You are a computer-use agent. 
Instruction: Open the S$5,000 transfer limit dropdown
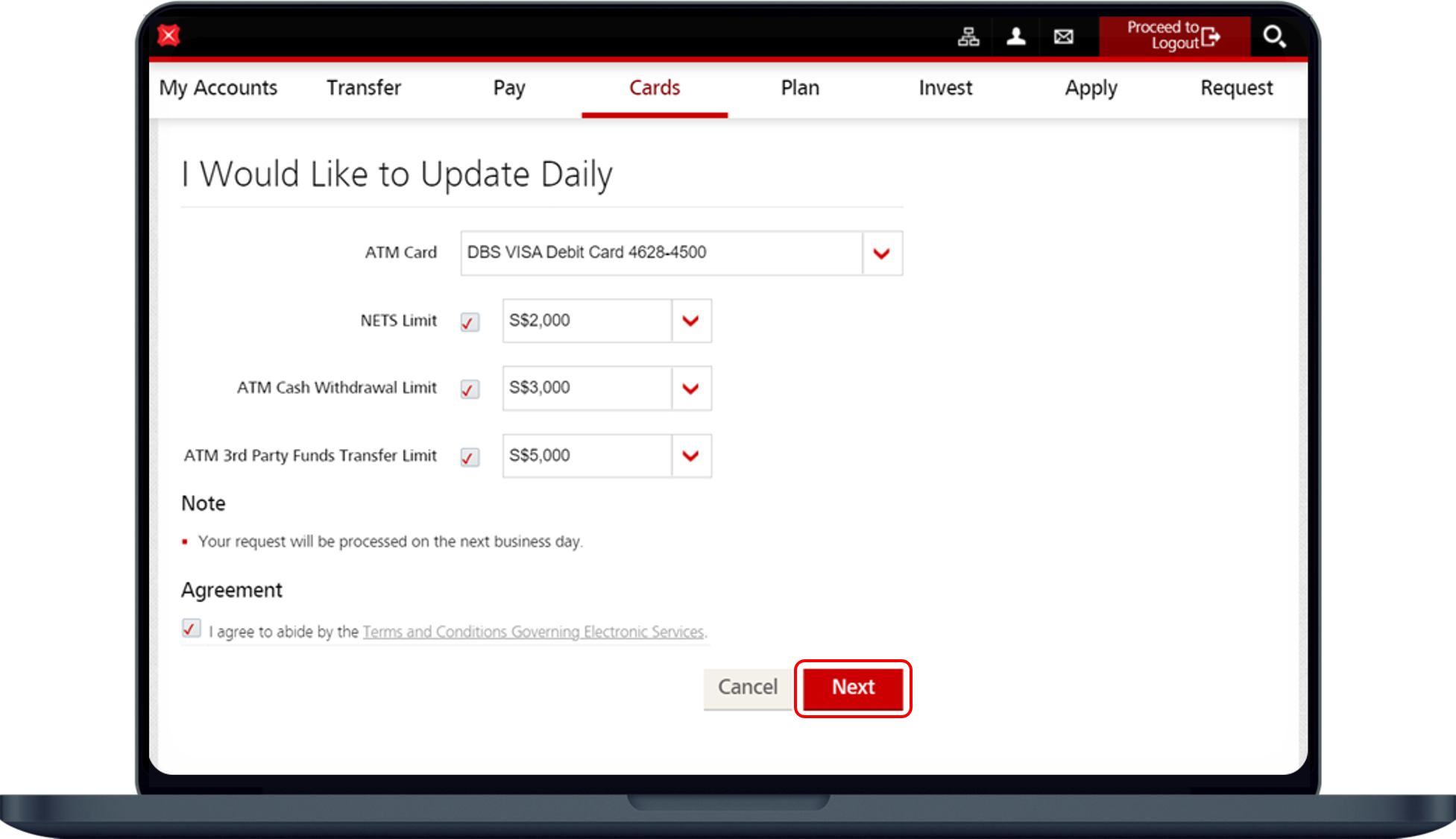point(690,456)
